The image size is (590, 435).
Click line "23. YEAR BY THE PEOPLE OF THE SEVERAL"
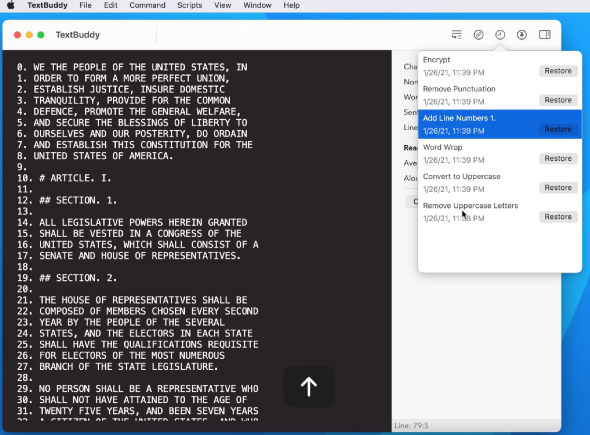click(x=120, y=322)
